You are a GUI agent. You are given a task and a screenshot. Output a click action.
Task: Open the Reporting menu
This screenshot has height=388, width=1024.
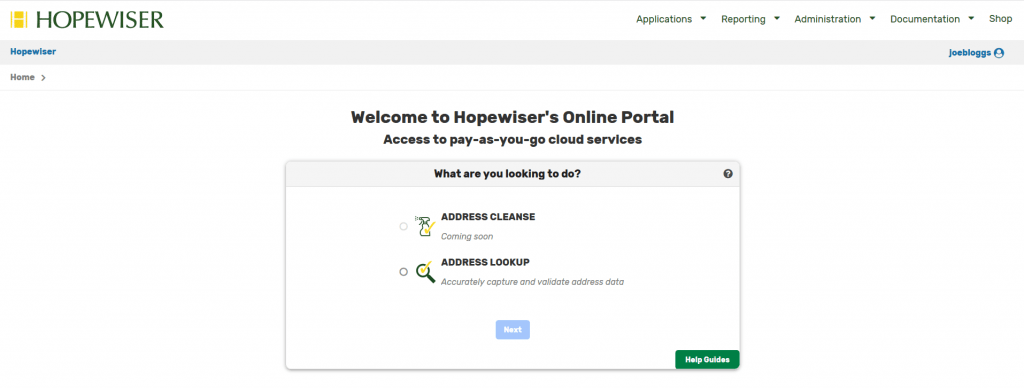pos(743,19)
